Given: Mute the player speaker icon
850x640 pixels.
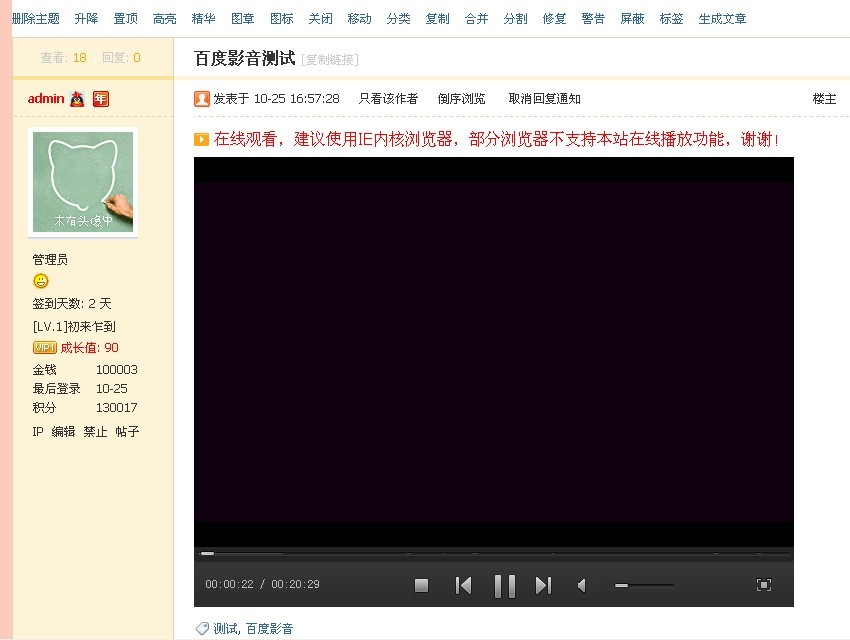Looking at the screenshot, I should [x=582, y=586].
